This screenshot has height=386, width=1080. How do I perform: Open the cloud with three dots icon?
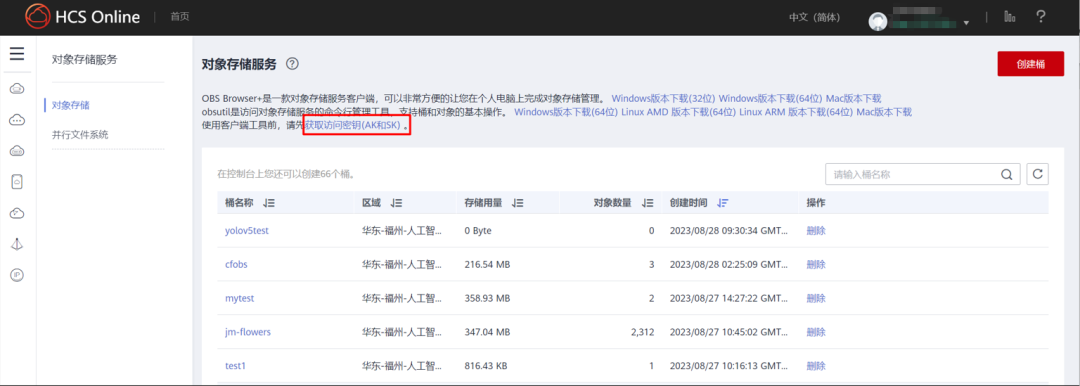pyautogui.click(x=17, y=120)
